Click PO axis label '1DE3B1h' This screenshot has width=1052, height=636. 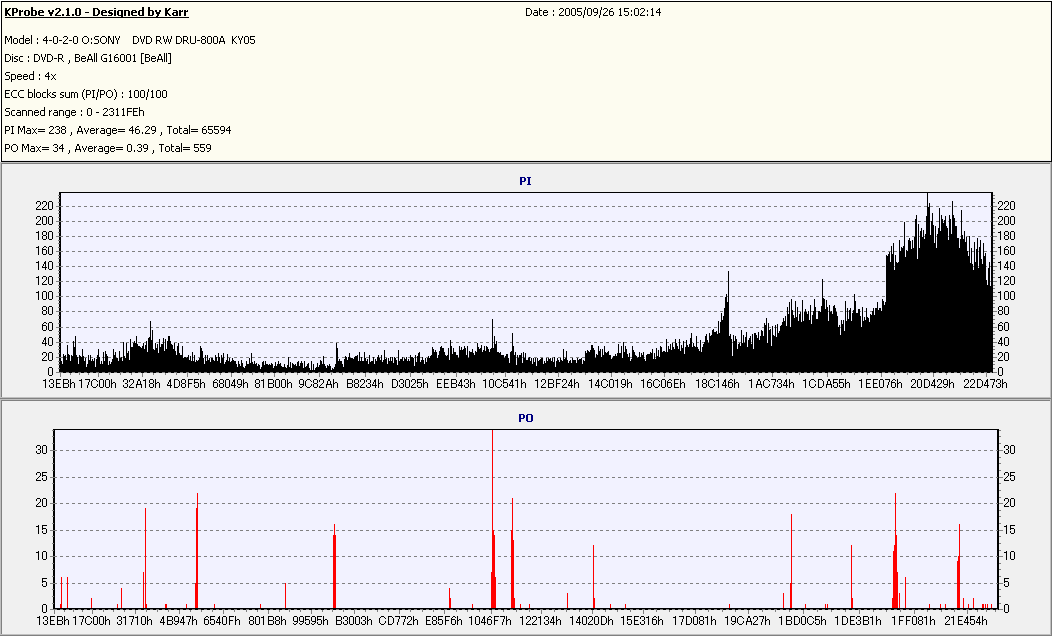click(x=857, y=621)
